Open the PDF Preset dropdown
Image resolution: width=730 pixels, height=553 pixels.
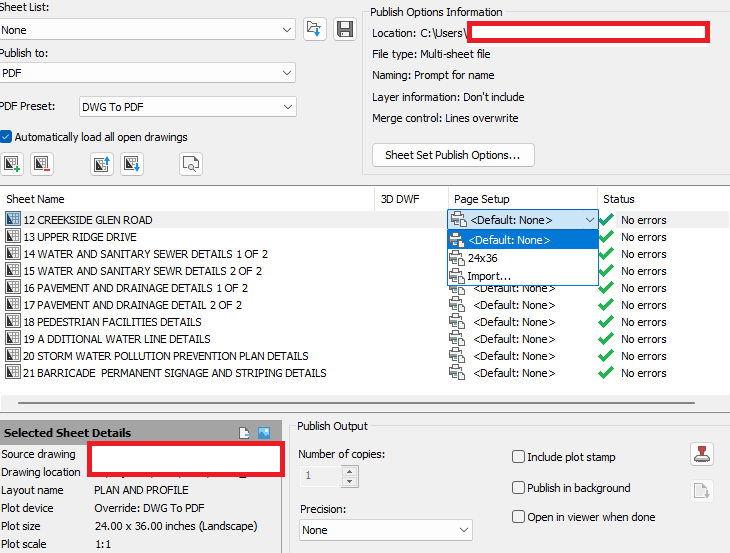click(x=188, y=107)
